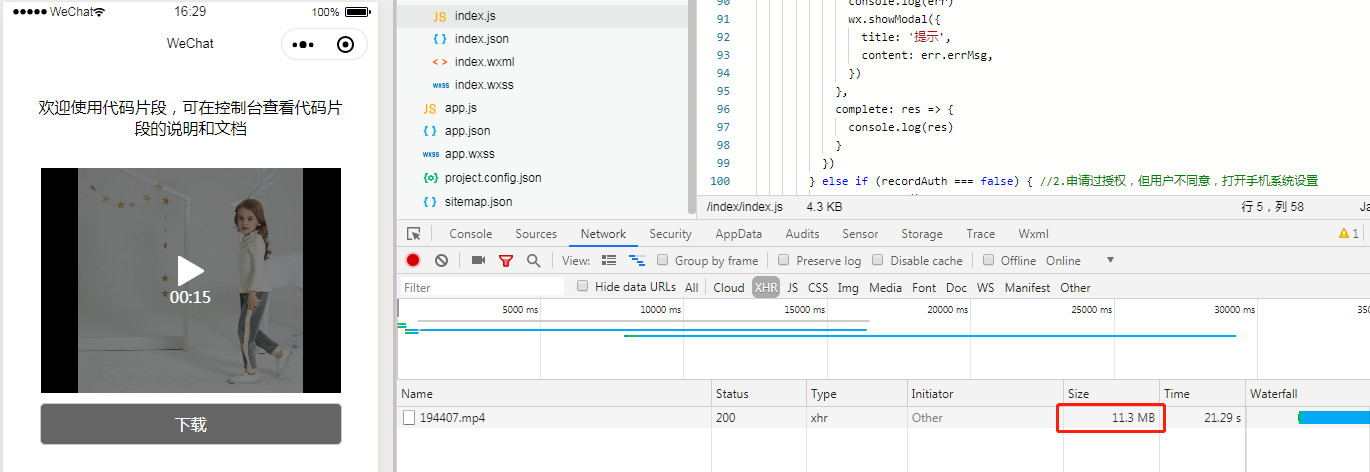Filter requests by CSS

tap(818, 287)
